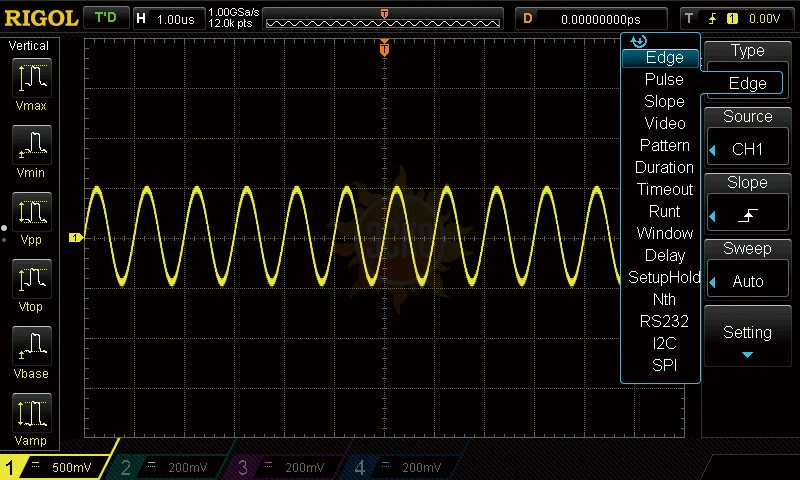Choose RS232 trigger type
This screenshot has height=480, width=800.
coord(664,321)
